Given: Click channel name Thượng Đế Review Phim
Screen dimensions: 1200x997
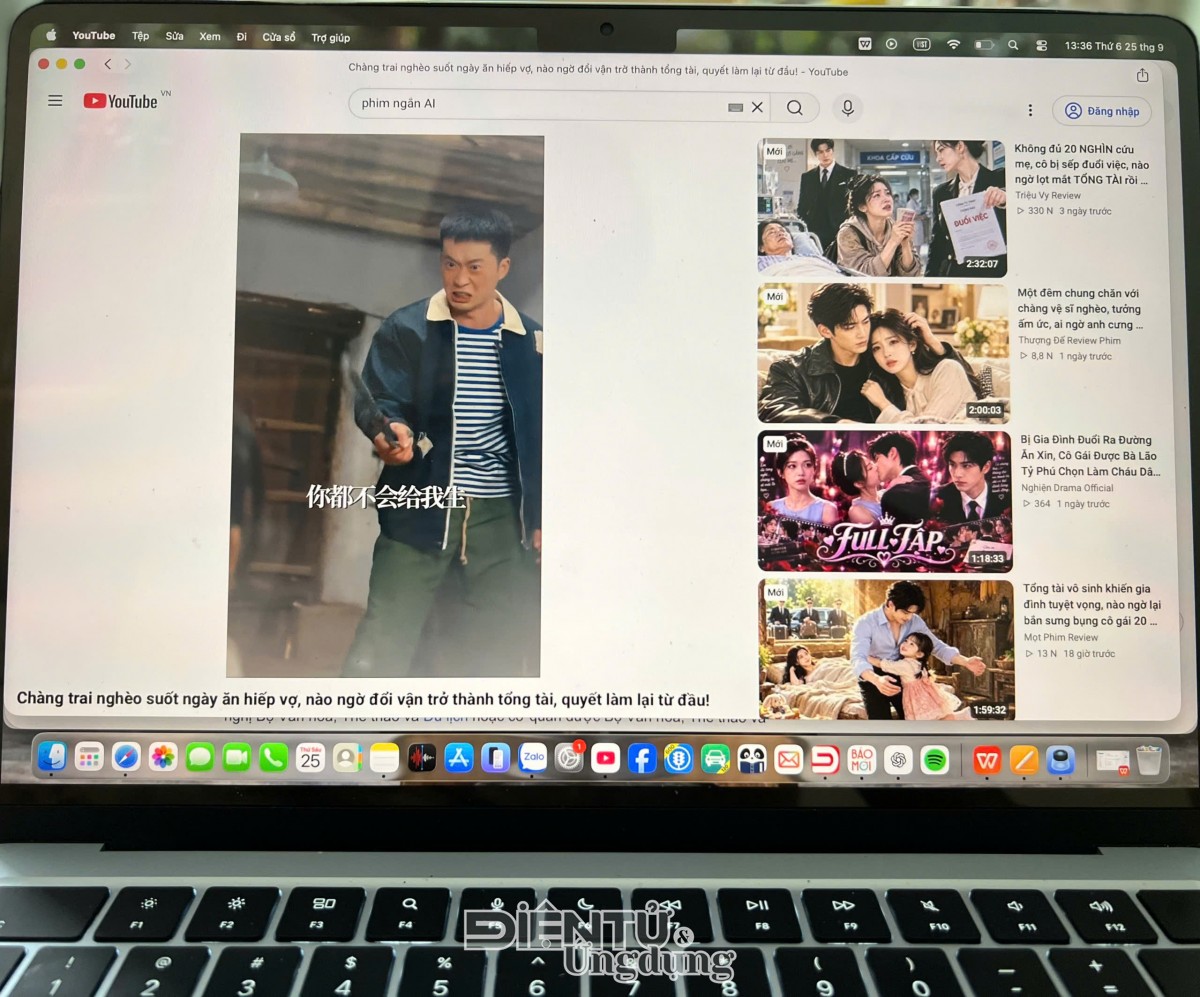Looking at the screenshot, I should tap(1069, 340).
